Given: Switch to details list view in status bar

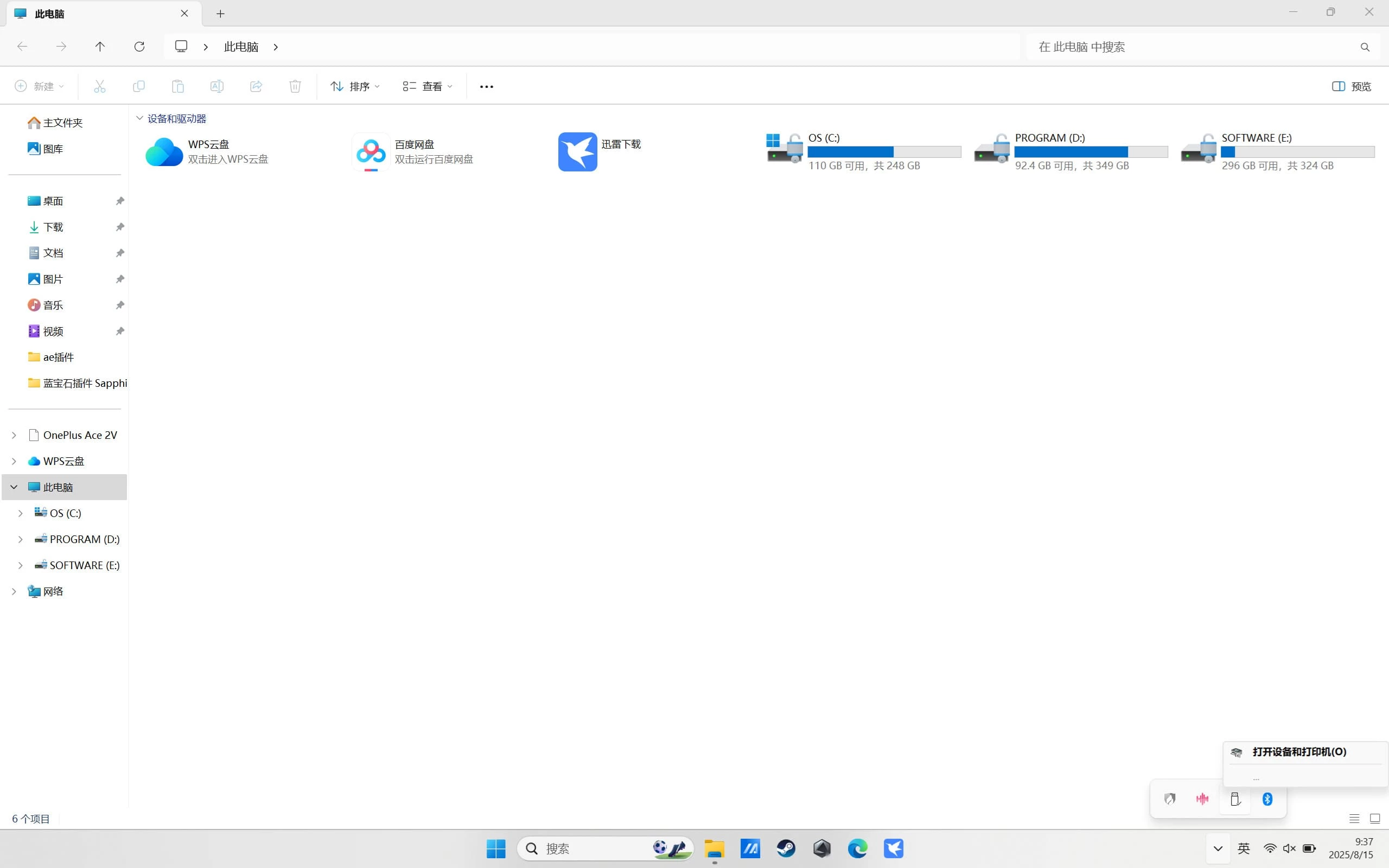Looking at the screenshot, I should (1354, 819).
